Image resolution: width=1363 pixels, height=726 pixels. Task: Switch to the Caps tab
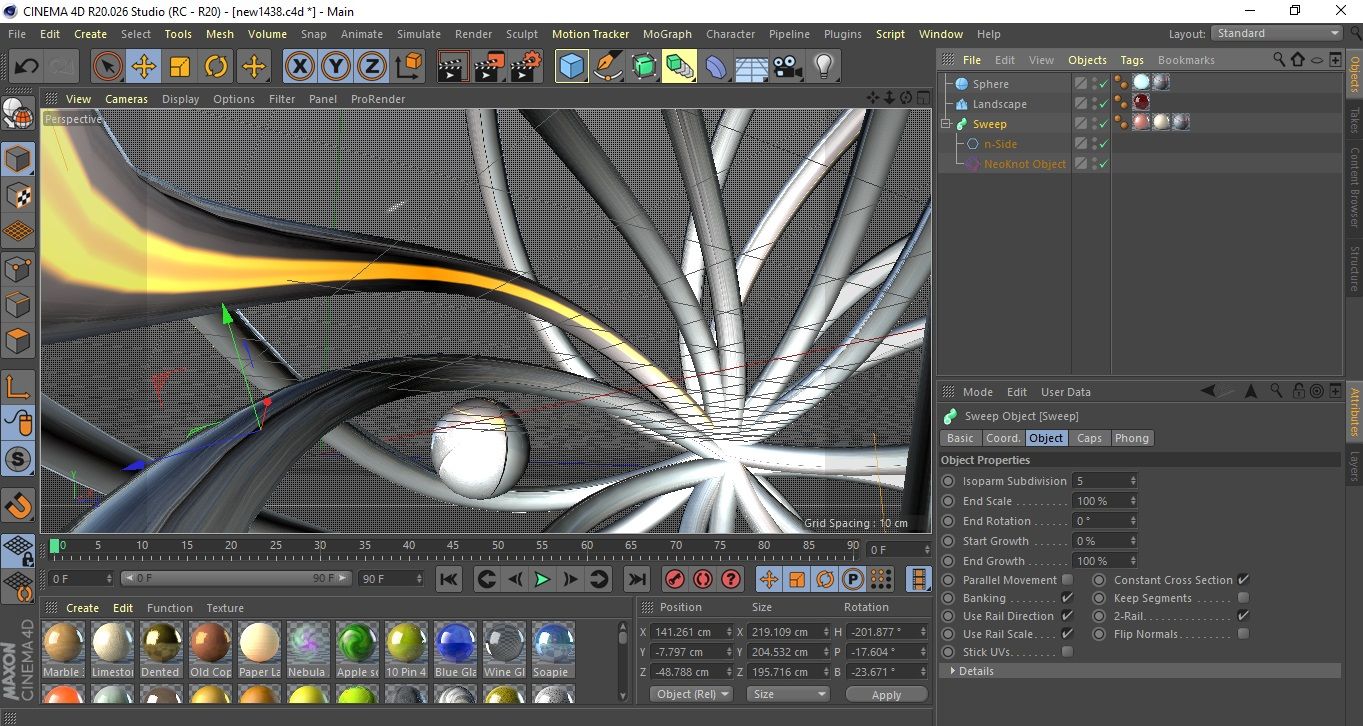(1089, 438)
